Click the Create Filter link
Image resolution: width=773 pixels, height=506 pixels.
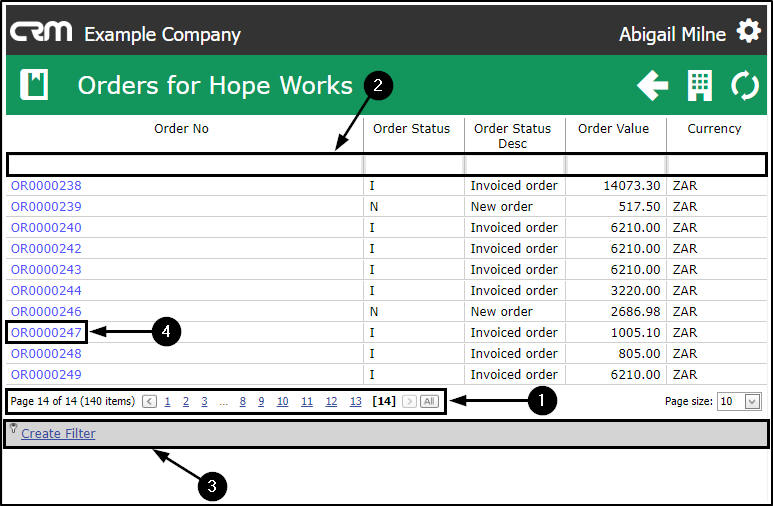[58, 434]
